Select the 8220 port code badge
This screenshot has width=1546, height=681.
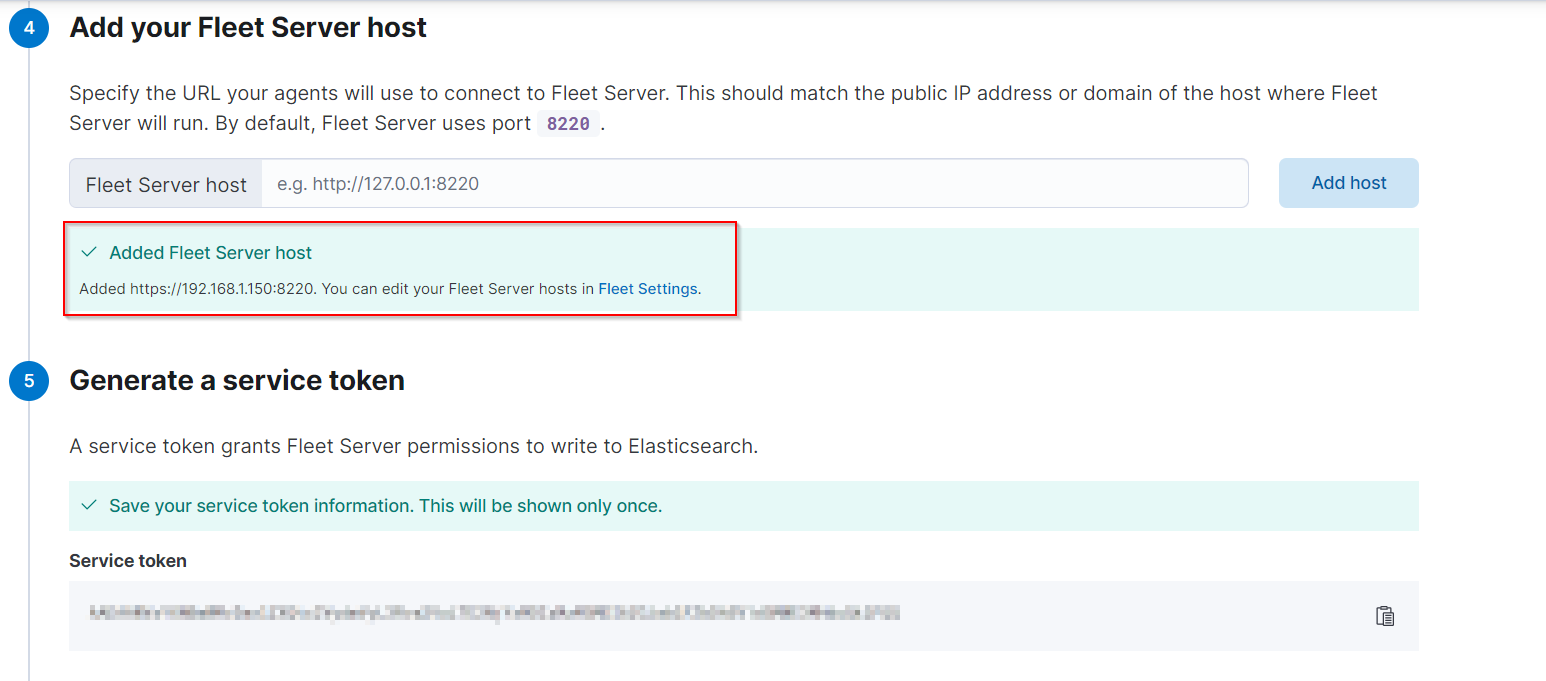pos(568,124)
